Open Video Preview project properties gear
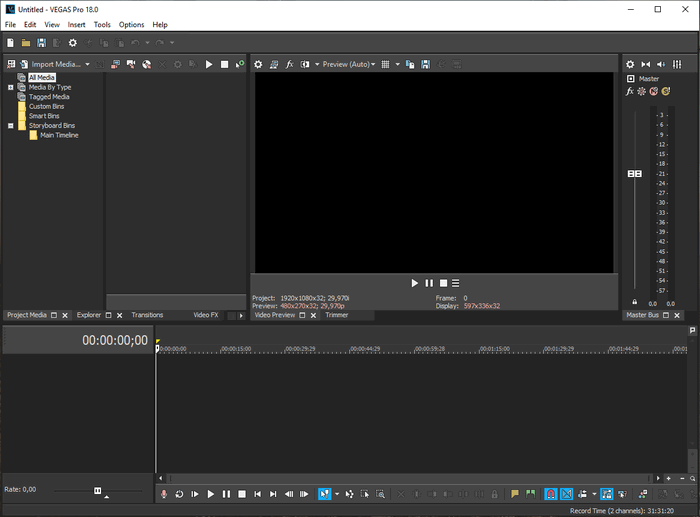 (x=258, y=64)
